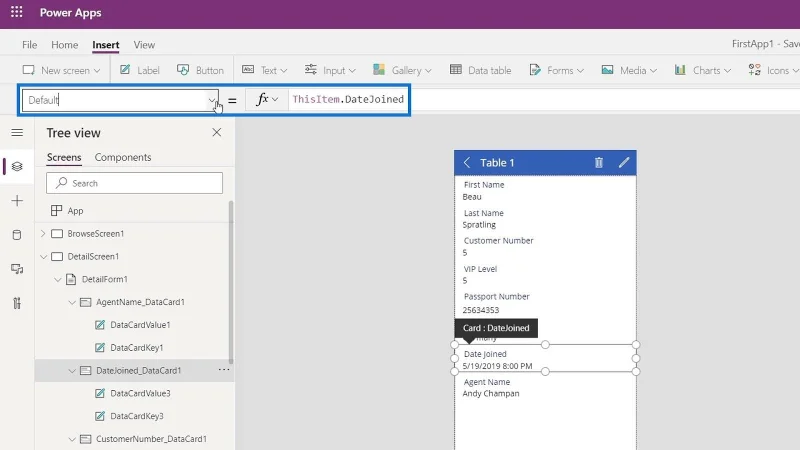Open the File menu
The image size is (800, 450).
click(x=30, y=45)
